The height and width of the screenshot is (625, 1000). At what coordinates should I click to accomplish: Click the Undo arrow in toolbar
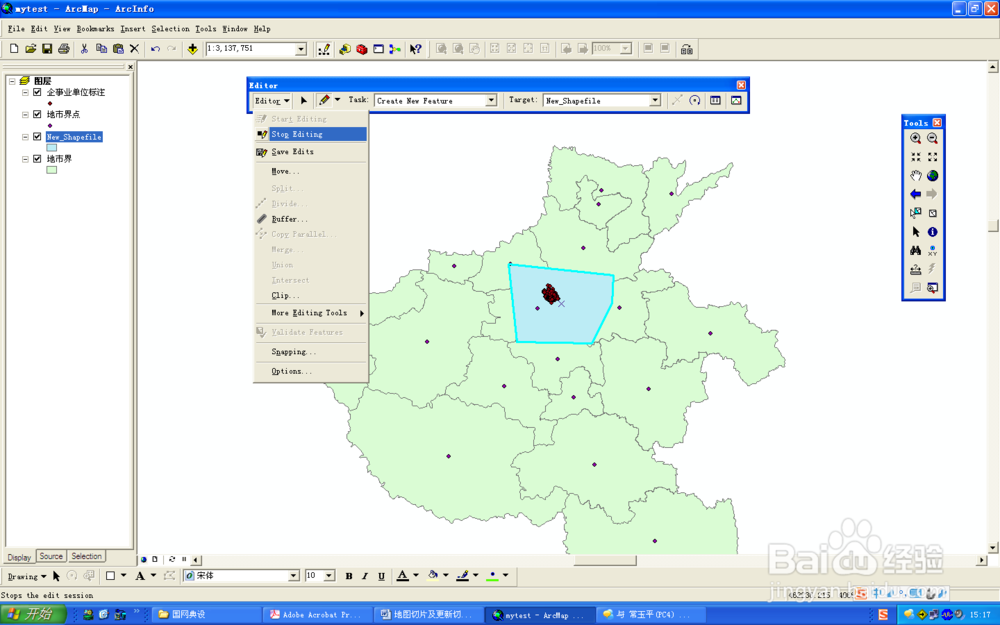tap(155, 48)
